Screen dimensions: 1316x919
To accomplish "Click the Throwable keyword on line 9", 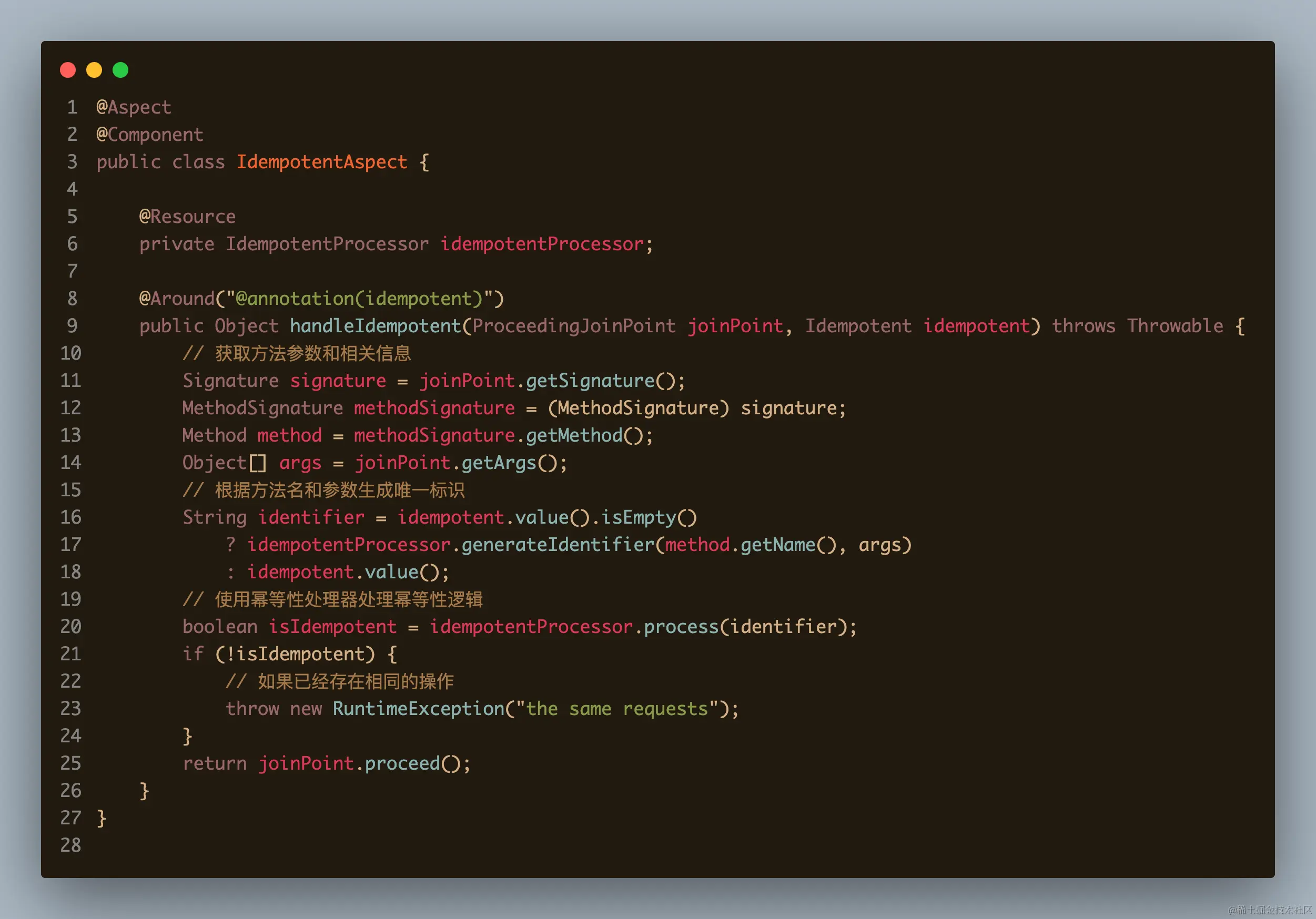I will tap(1175, 326).
